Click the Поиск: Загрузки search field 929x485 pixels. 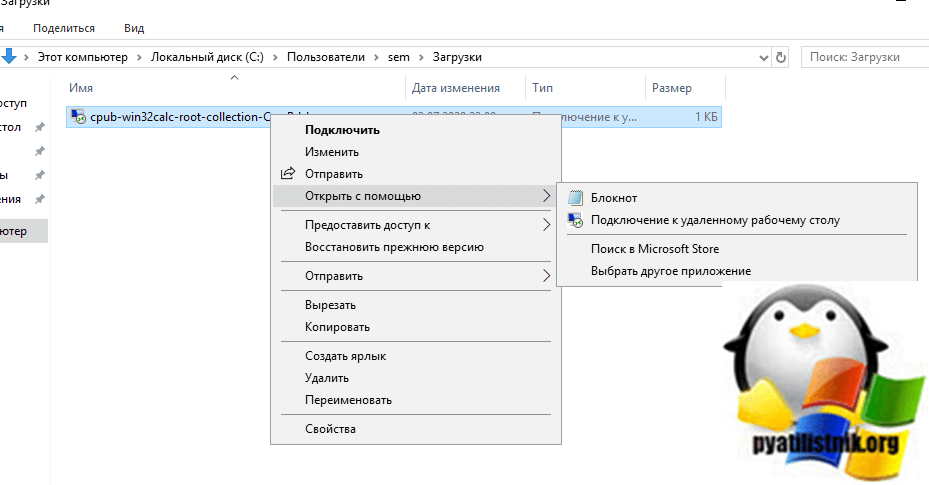click(860, 58)
